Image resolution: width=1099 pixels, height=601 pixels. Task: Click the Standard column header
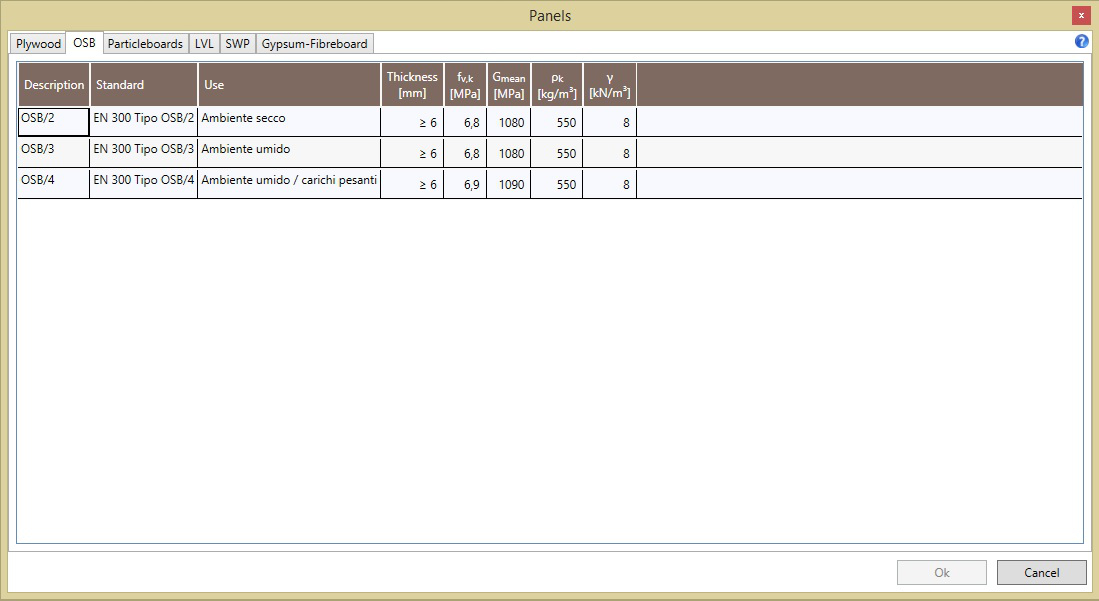[x=144, y=85]
